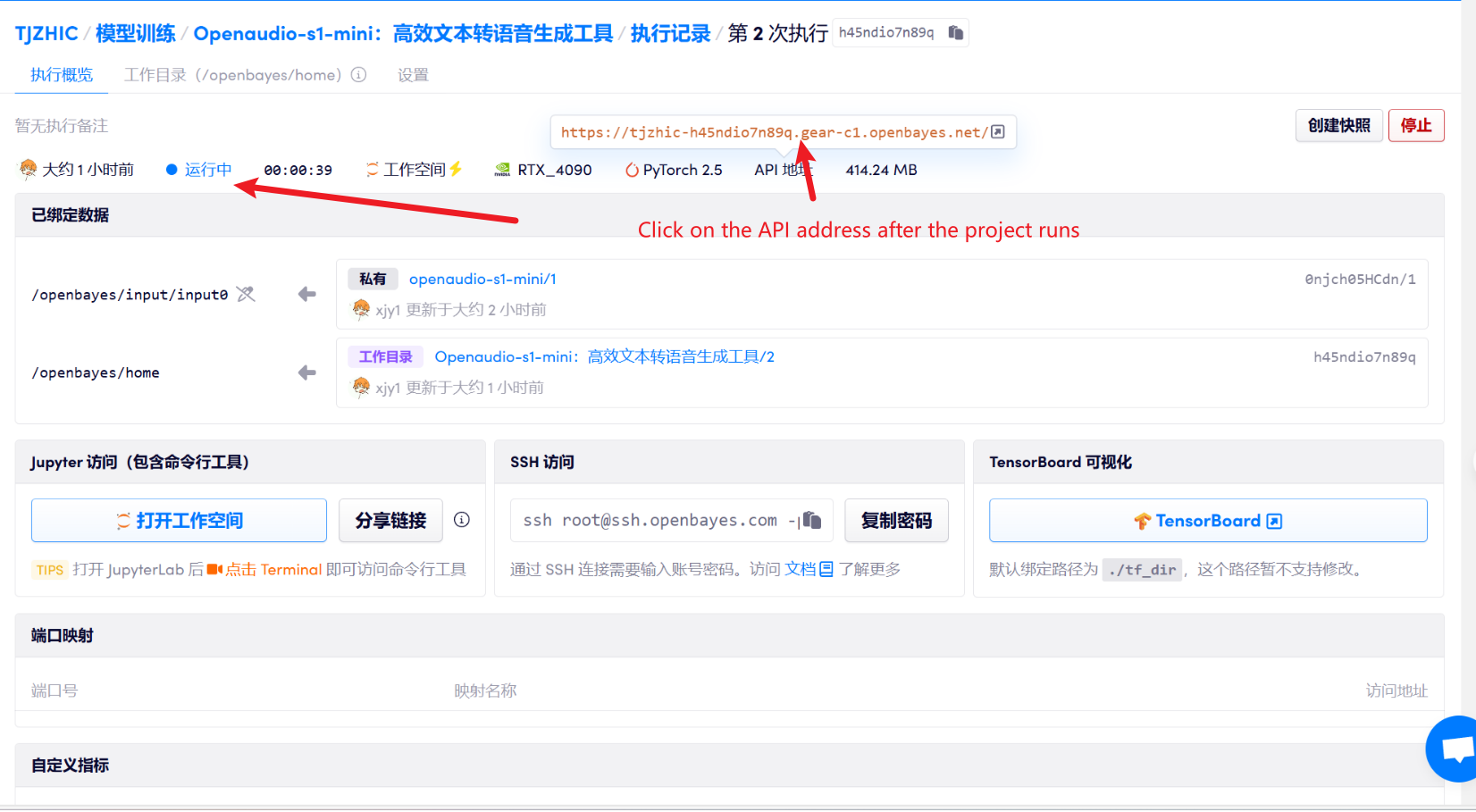The width and height of the screenshot is (1476, 812).
Task: Click the 模型训练 breadcrumb link
Action: pos(136,34)
